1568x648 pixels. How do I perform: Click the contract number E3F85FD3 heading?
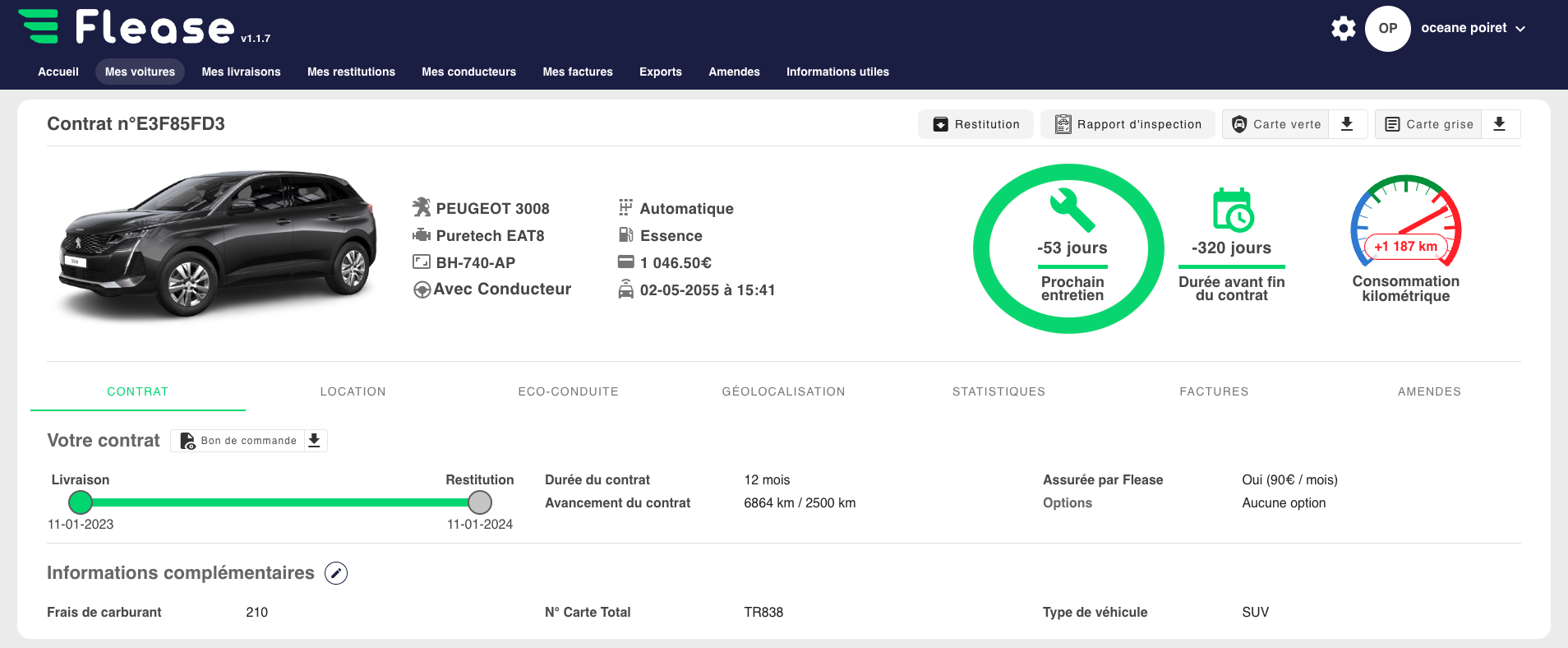(136, 124)
